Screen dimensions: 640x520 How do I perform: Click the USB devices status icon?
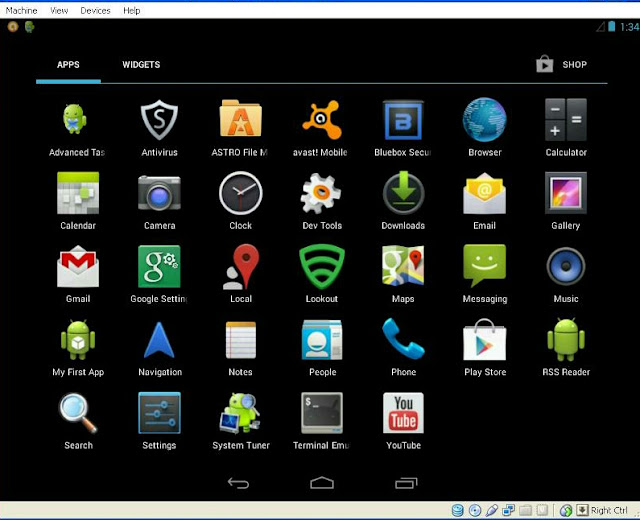point(491,510)
